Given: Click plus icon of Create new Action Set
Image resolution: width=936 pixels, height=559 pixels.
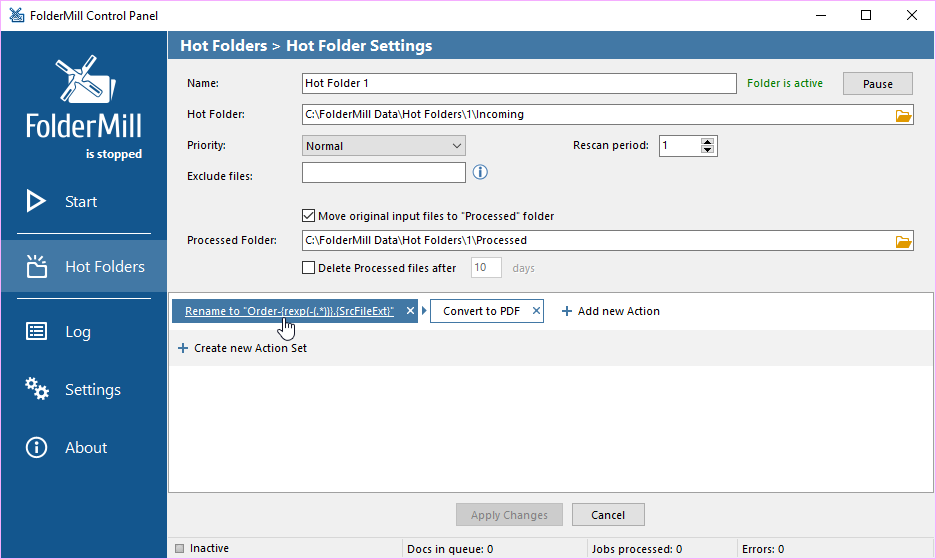Looking at the screenshot, I should (x=183, y=348).
